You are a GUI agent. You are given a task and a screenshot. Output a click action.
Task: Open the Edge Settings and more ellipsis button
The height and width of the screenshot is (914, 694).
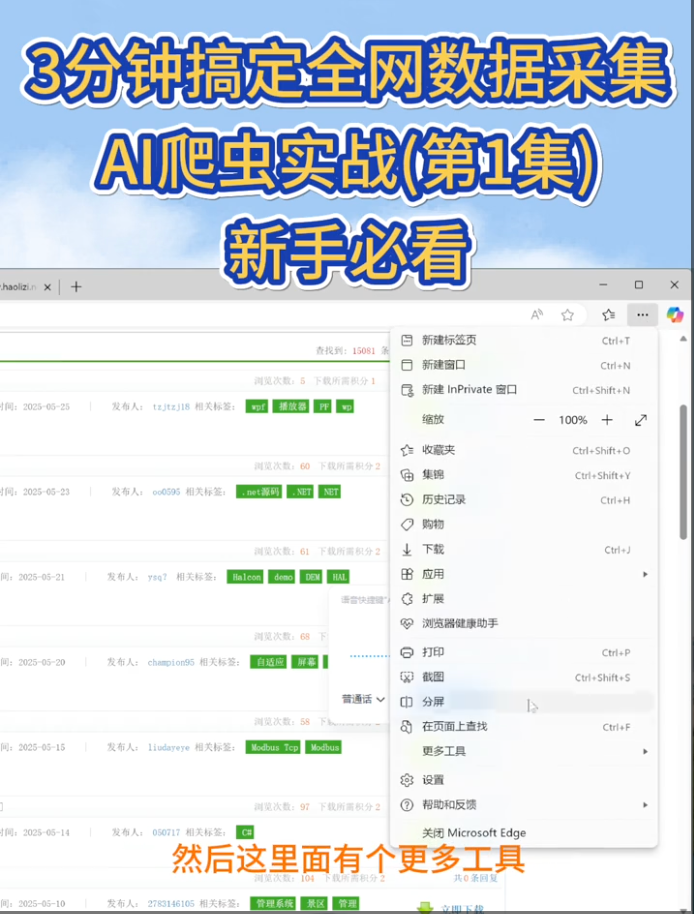point(642,315)
